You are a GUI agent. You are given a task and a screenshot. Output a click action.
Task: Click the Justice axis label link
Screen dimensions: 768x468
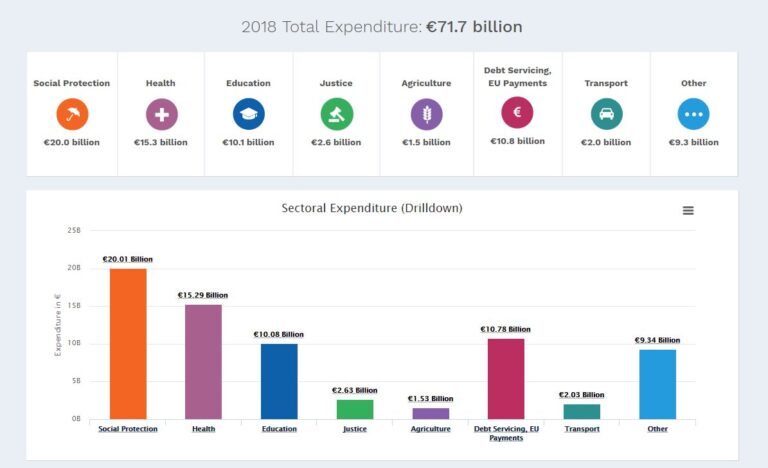(354, 429)
